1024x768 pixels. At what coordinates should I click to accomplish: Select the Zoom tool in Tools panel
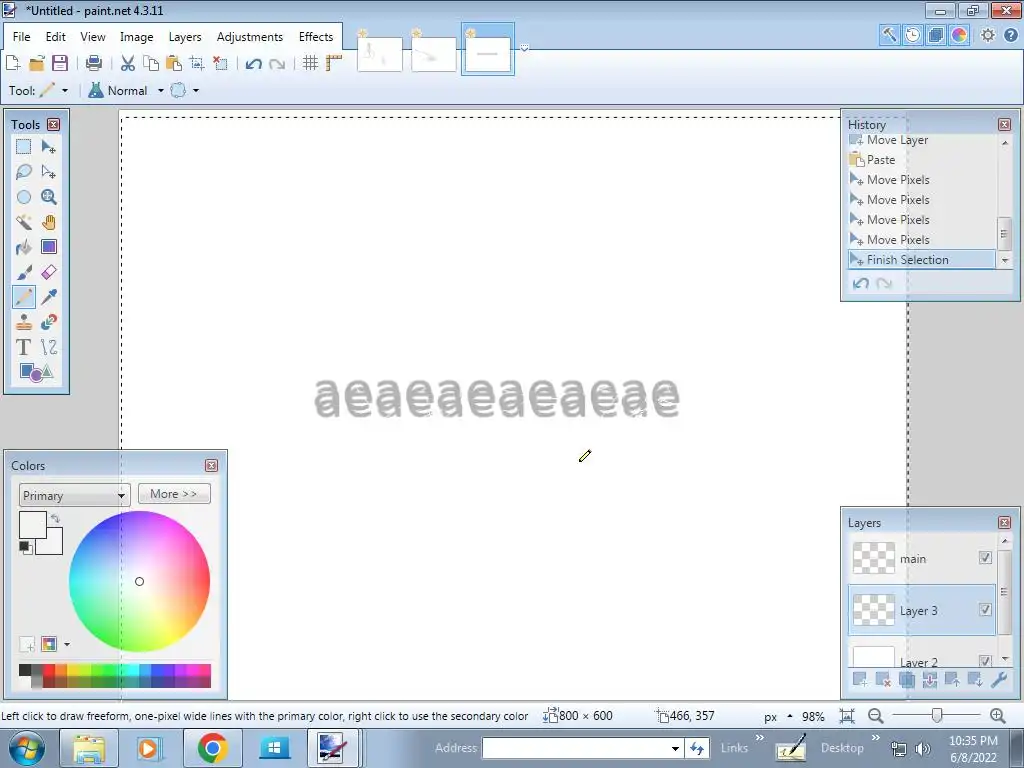(49, 197)
